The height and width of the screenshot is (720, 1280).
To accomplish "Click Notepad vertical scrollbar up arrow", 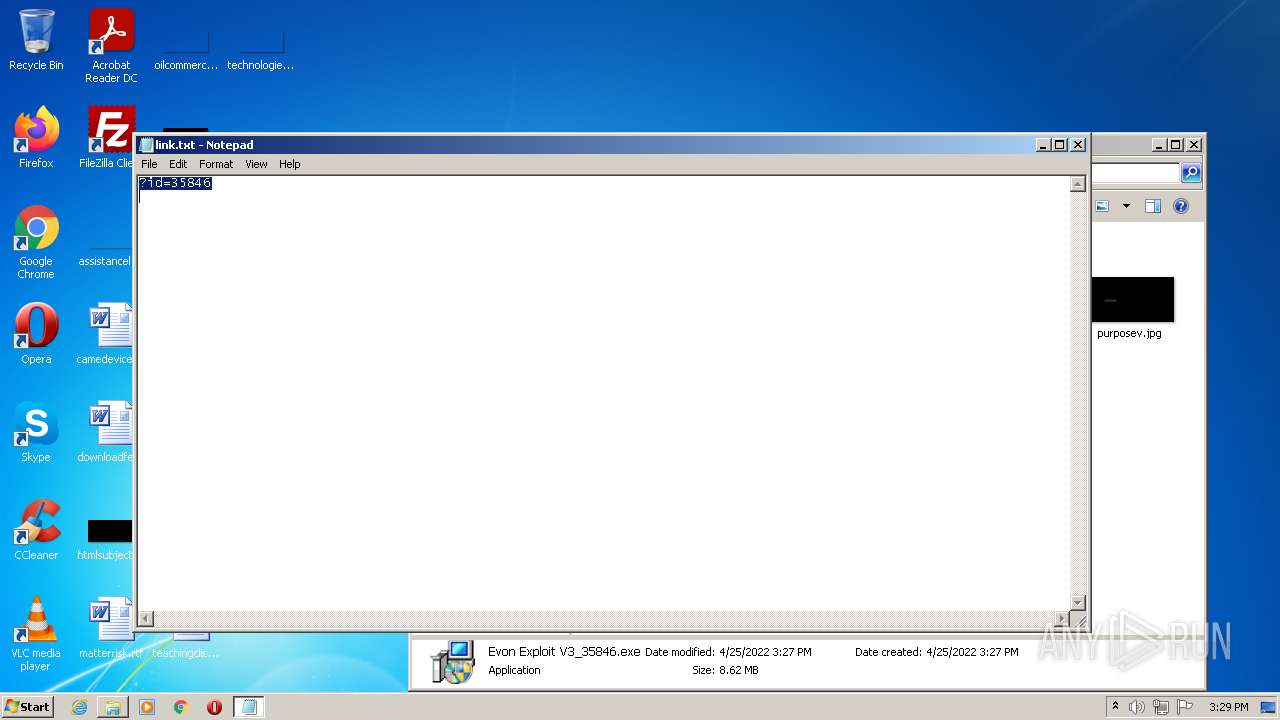I will (1078, 184).
